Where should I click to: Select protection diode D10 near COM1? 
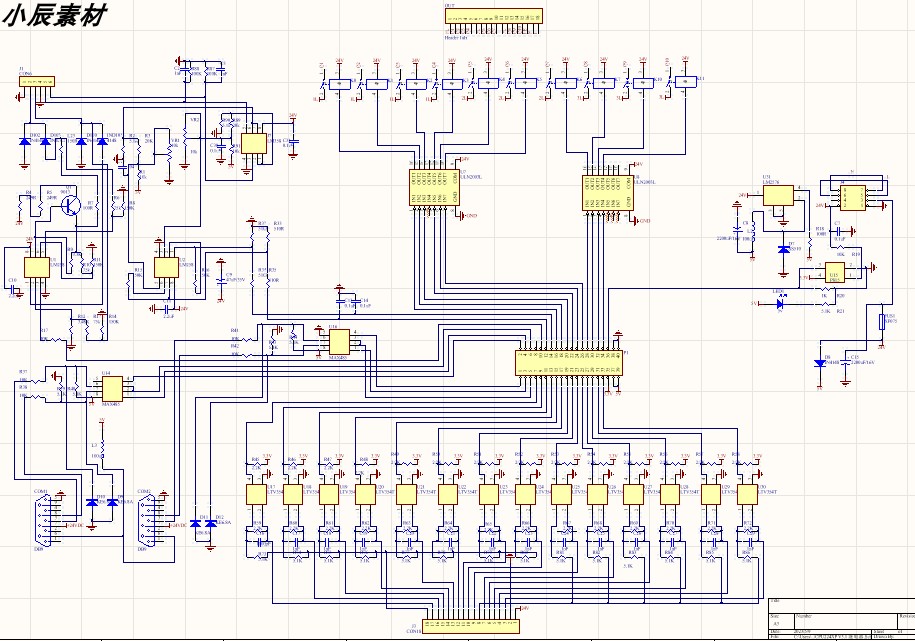point(92,502)
